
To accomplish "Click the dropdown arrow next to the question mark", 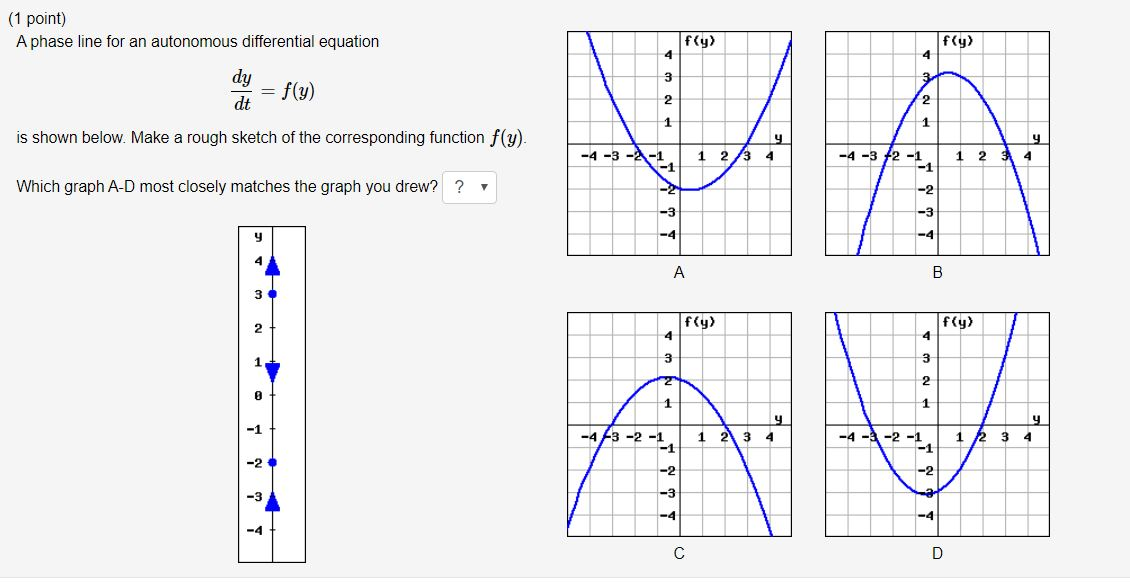I will 484,188.
